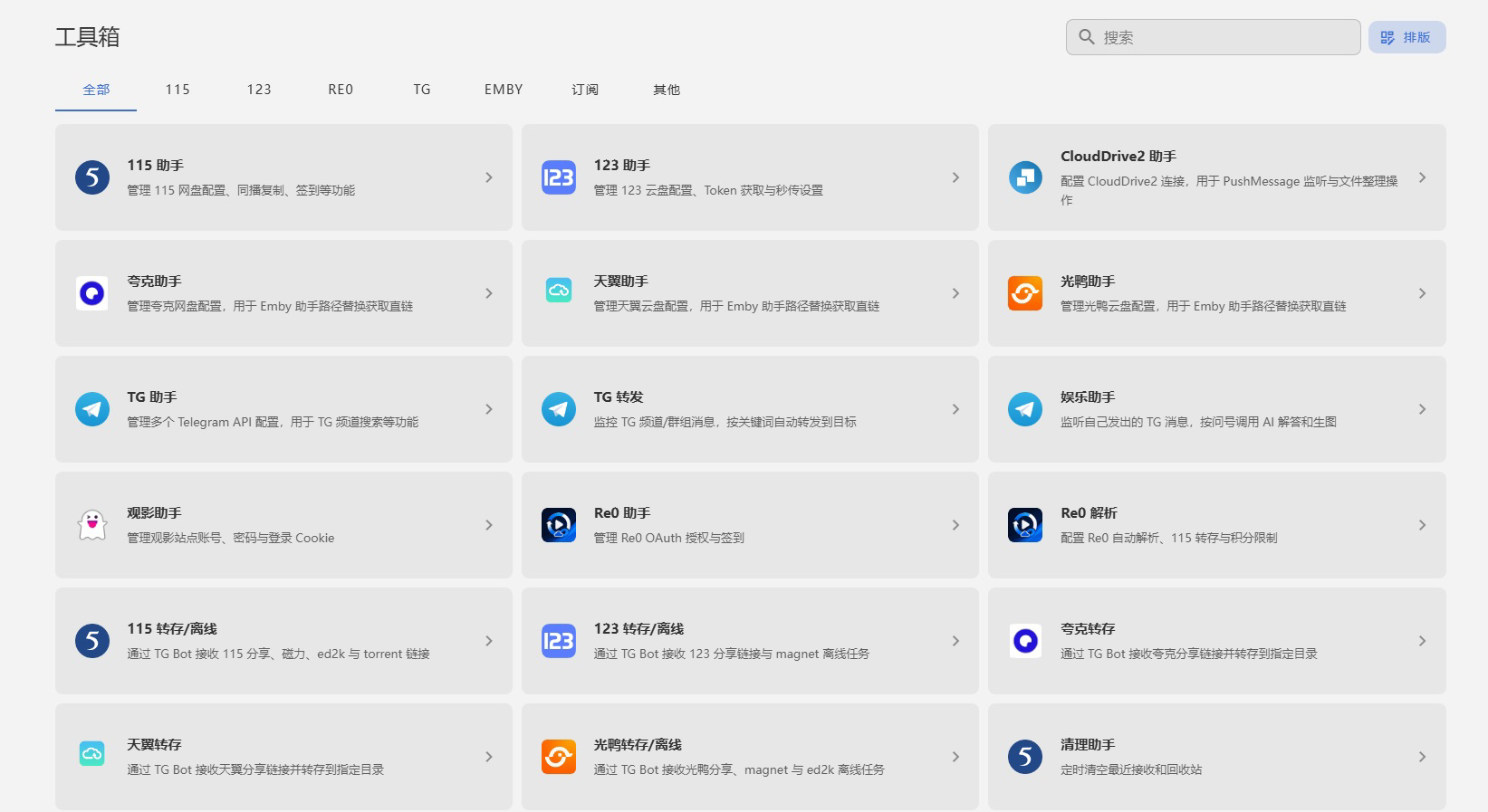Open the 清理助手 chevron arrow
The image size is (1488, 812).
pos(1423,757)
